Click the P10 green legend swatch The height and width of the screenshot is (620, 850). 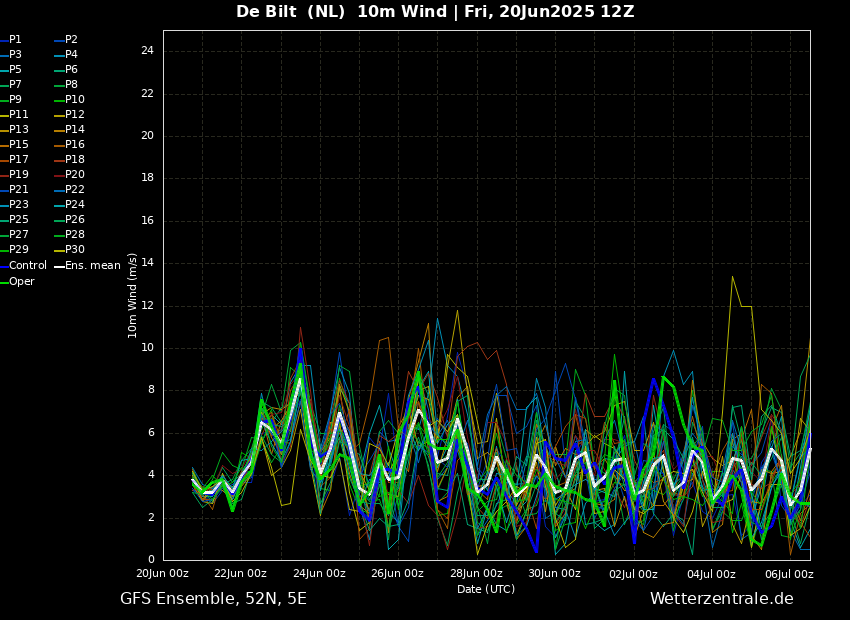tap(58, 100)
